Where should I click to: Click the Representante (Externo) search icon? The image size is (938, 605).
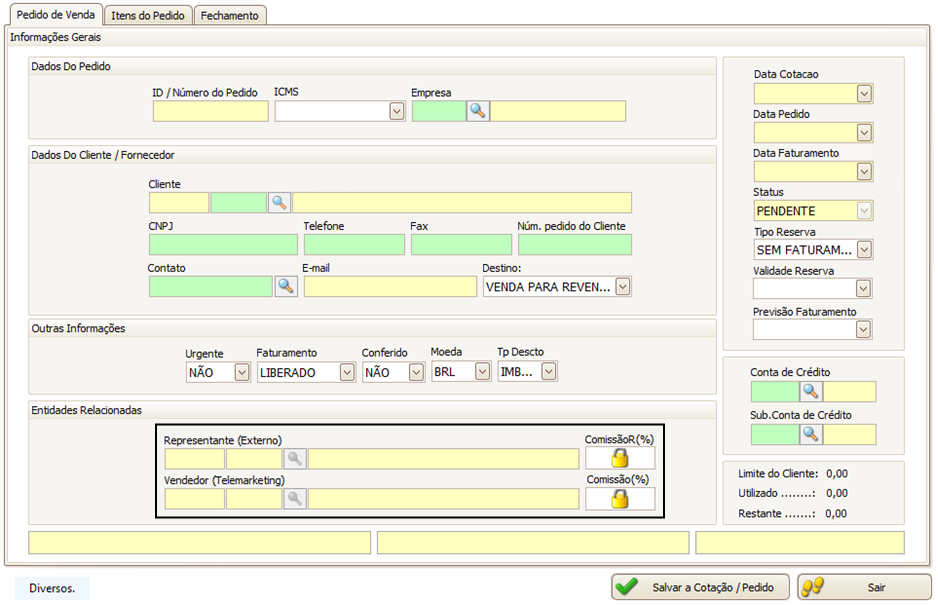[x=295, y=458]
